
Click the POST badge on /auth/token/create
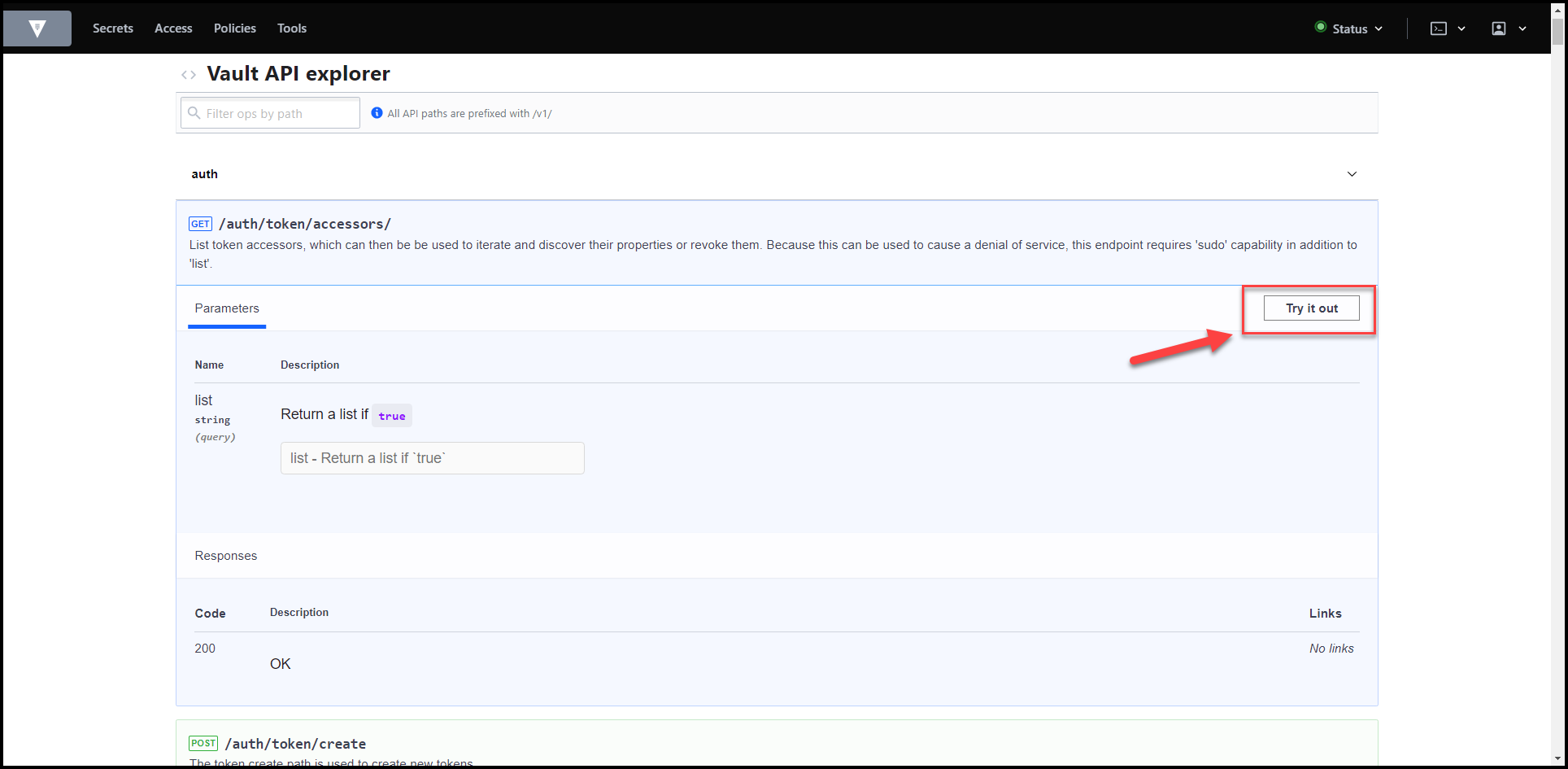pyautogui.click(x=203, y=743)
